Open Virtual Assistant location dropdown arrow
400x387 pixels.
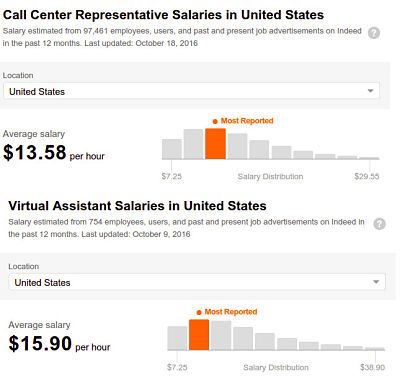(x=376, y=282)
